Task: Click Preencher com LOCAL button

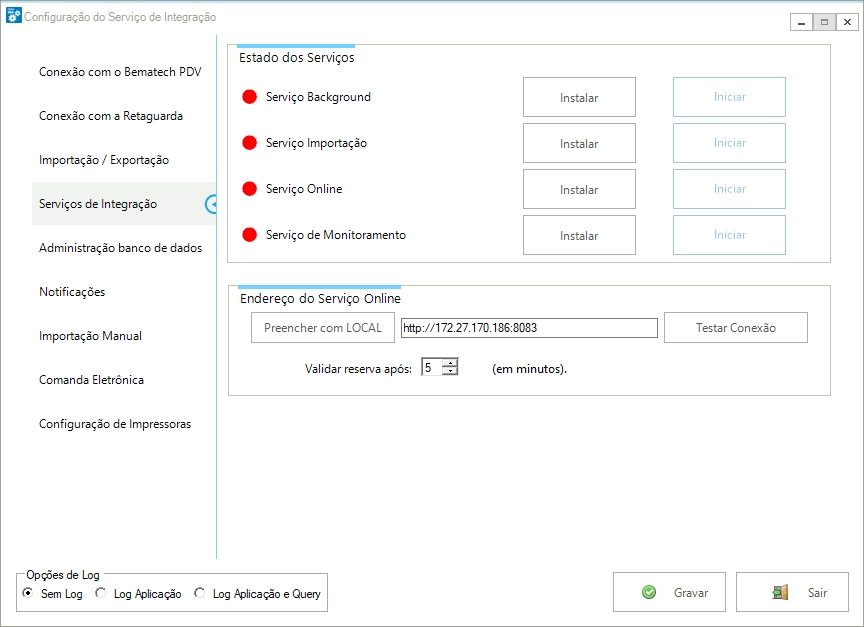Action: (323, 328)
